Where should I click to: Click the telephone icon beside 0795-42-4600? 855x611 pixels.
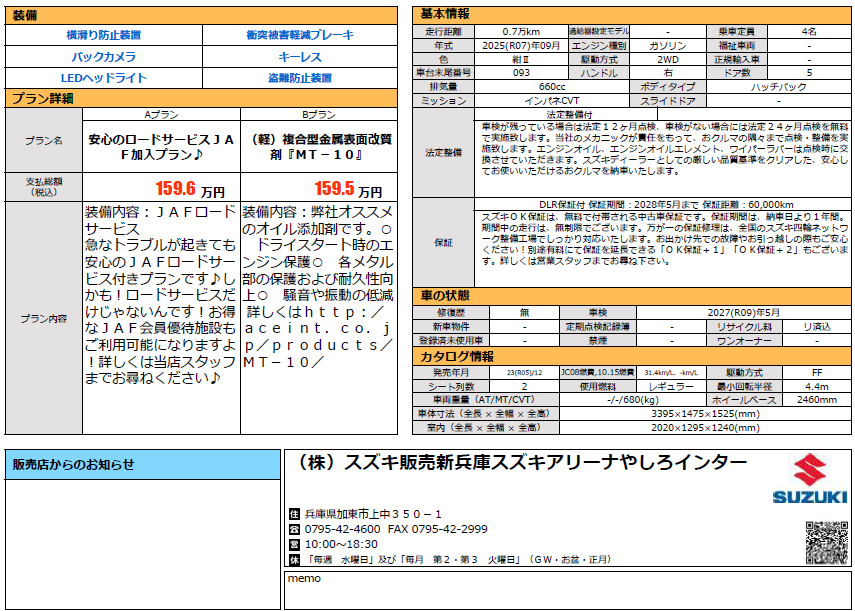[294, 529]
